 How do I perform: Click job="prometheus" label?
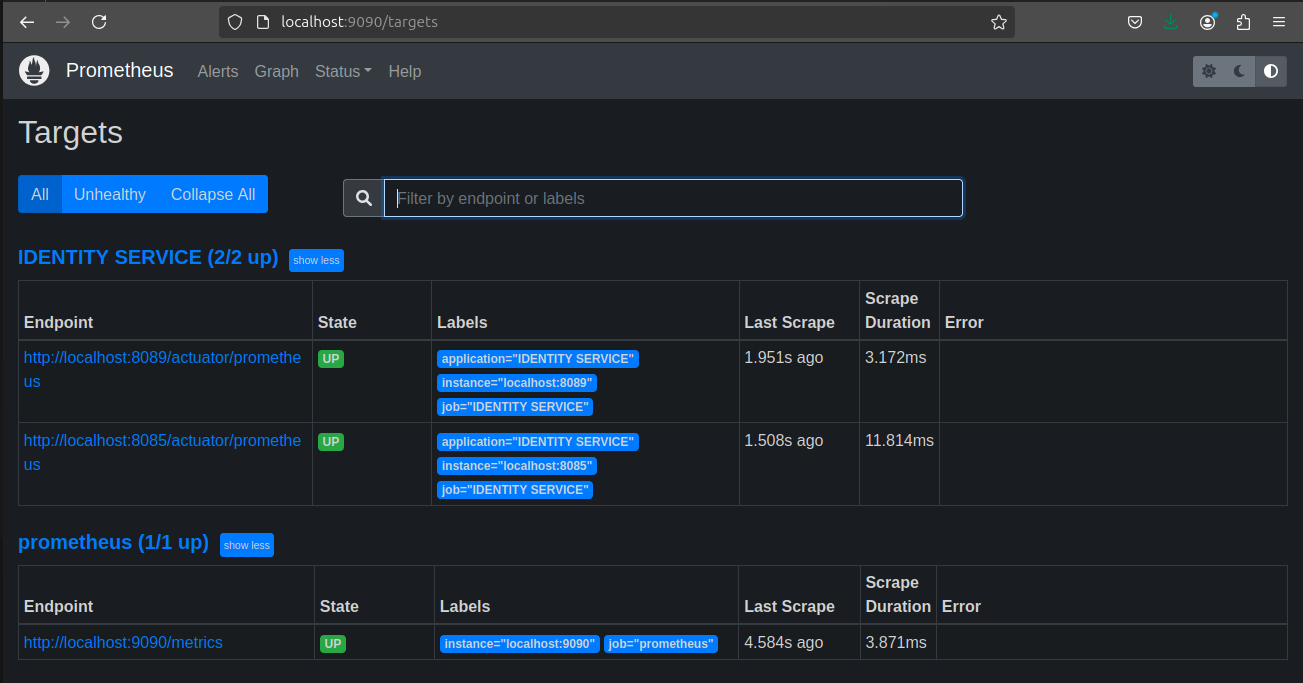pos(661,644)
